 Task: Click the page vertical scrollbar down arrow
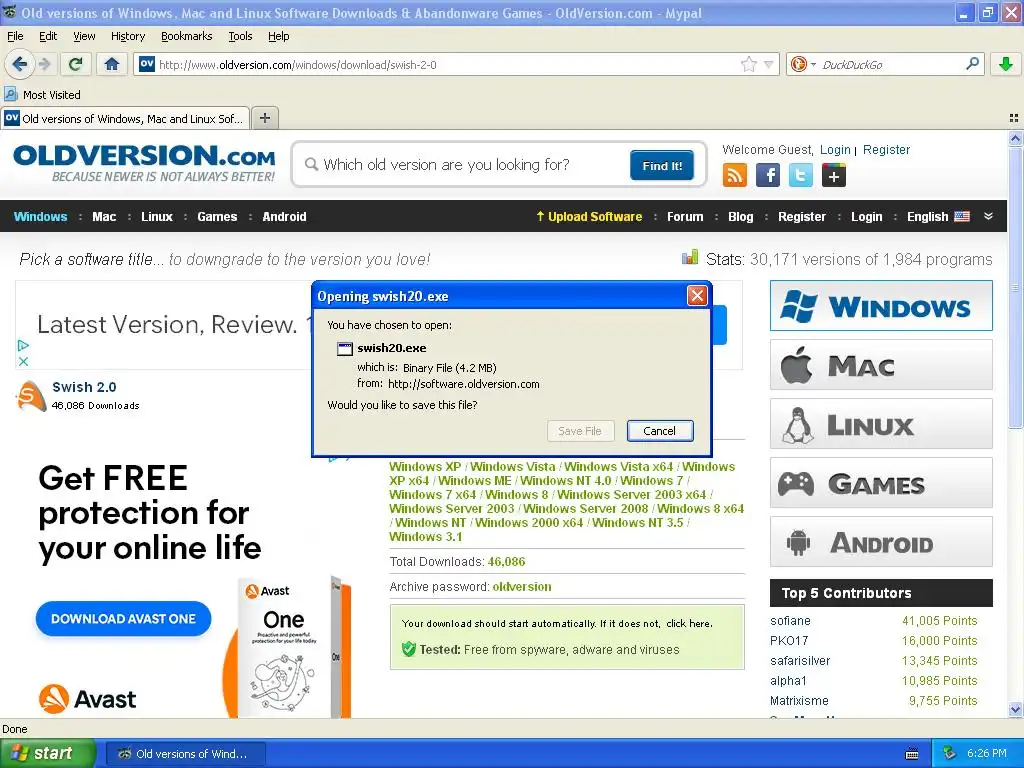pyautogui.click(x=1015, y=710)
